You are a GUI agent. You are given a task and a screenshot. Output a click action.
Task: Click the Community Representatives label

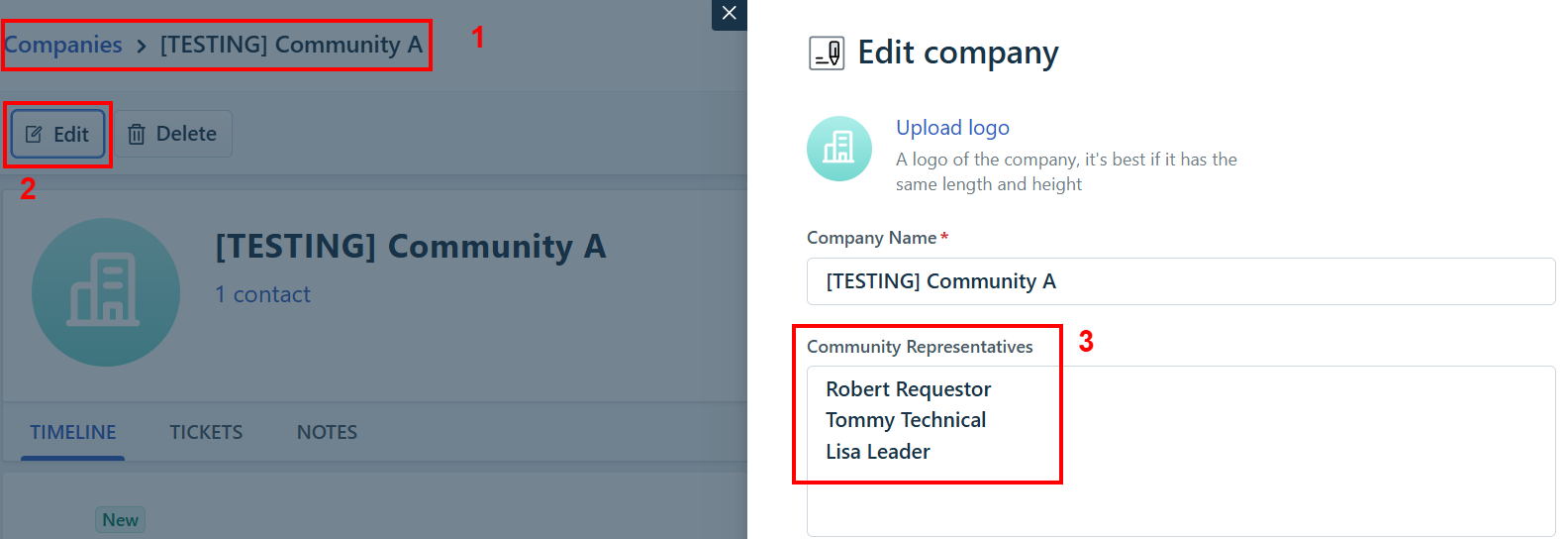(x=920, y=347)
